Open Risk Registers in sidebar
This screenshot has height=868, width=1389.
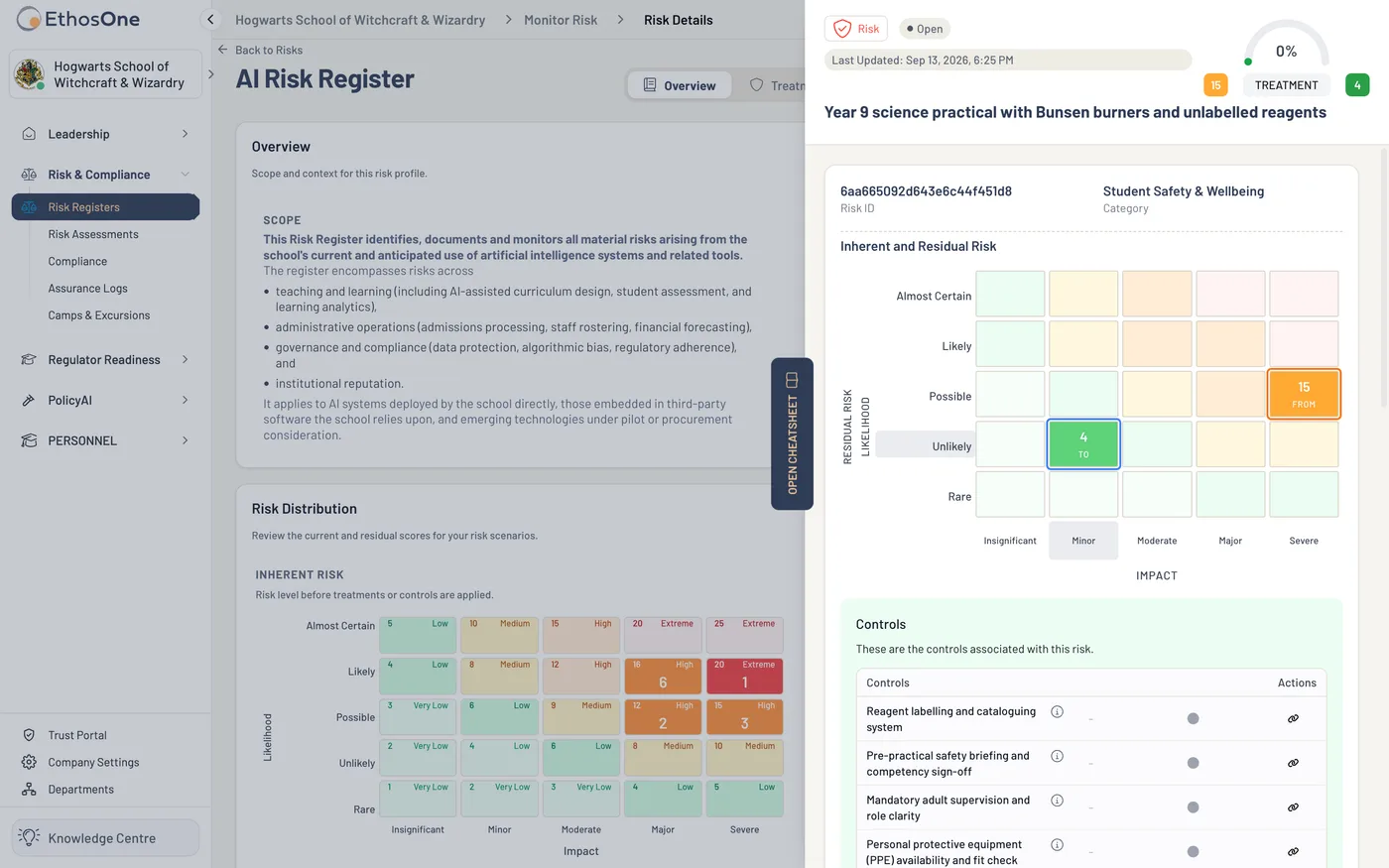click(x=105, y=207)
